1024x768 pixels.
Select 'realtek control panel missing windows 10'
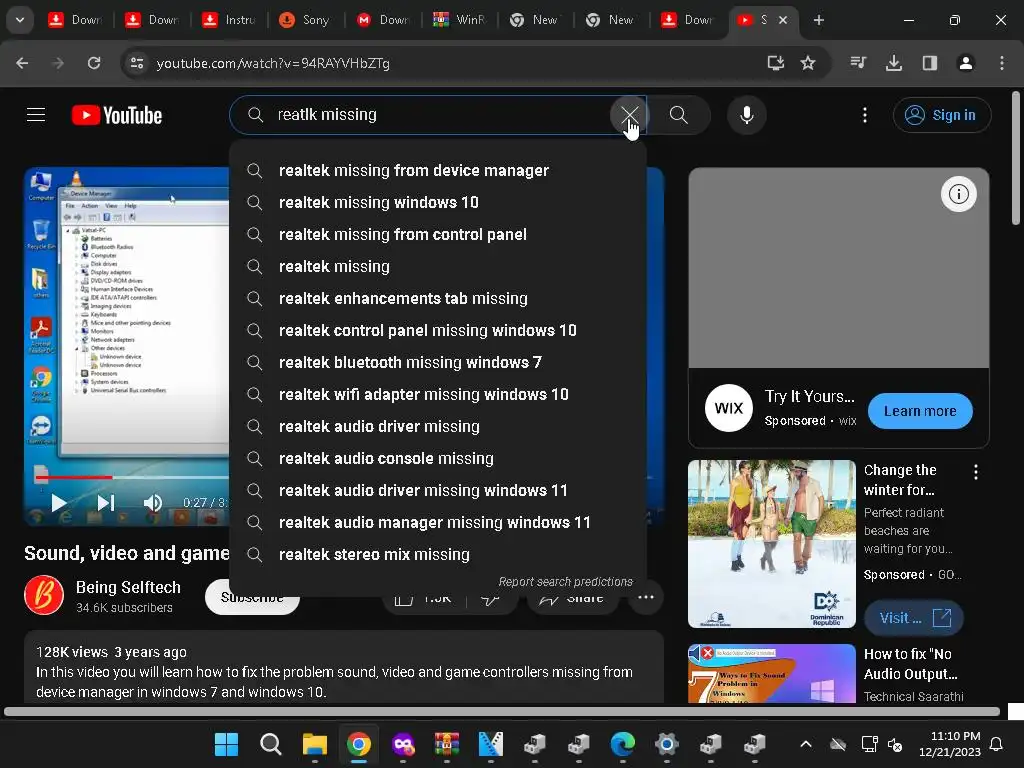438,330
